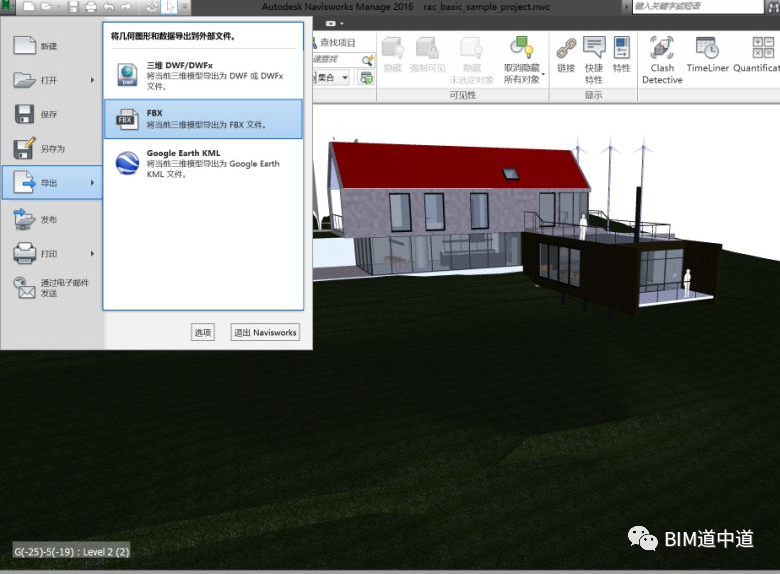Open the Quantification tool
Image resolution: width=780 pixels, height=574 pixels.
point(756,55)
